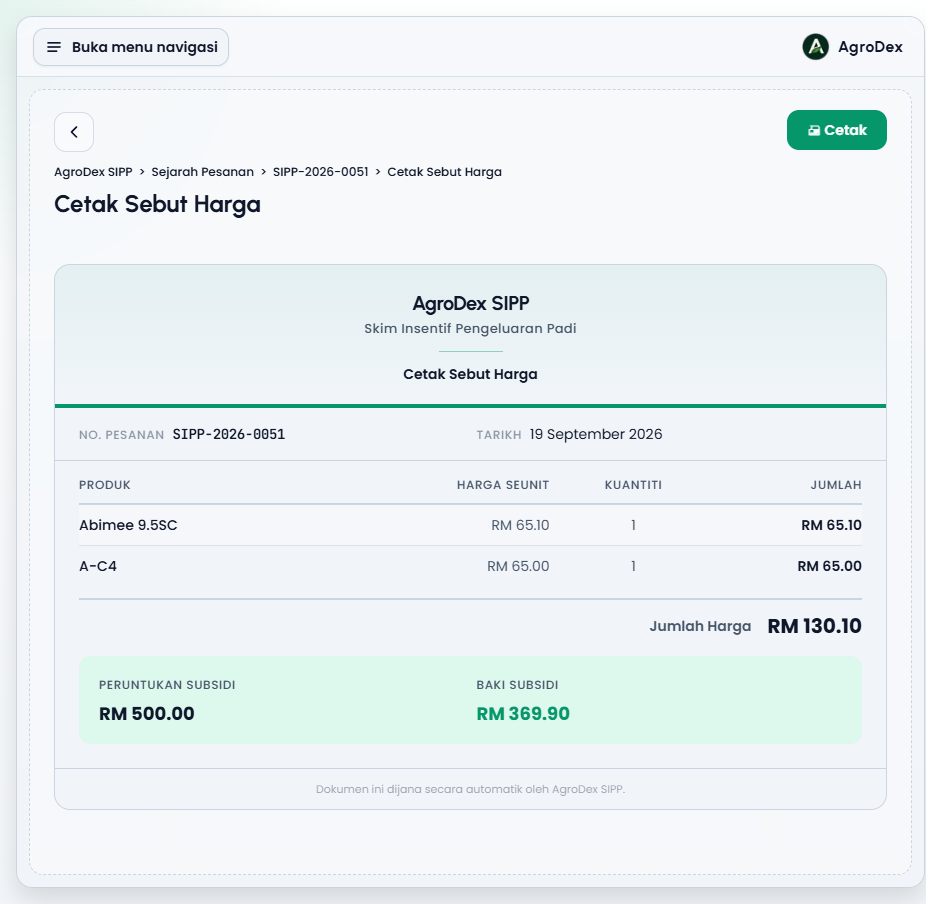
Task: Click the back chevron arrow button
Action: 74,132
